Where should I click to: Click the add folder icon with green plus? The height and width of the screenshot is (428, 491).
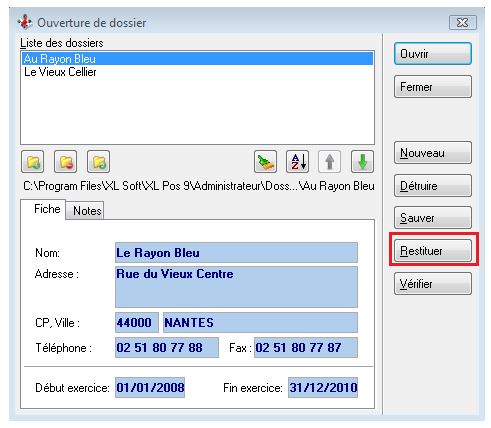tap(33, 162)
